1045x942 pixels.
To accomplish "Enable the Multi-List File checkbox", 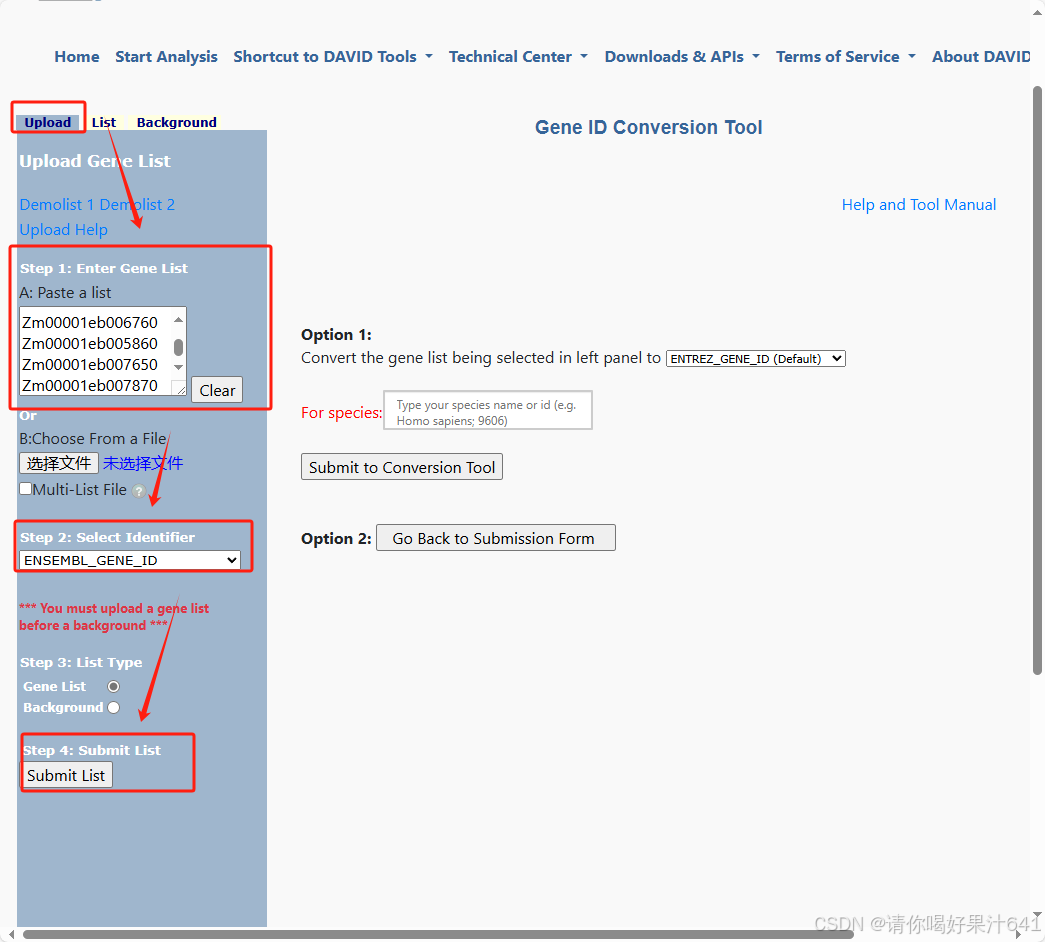I will coord(25,489).
